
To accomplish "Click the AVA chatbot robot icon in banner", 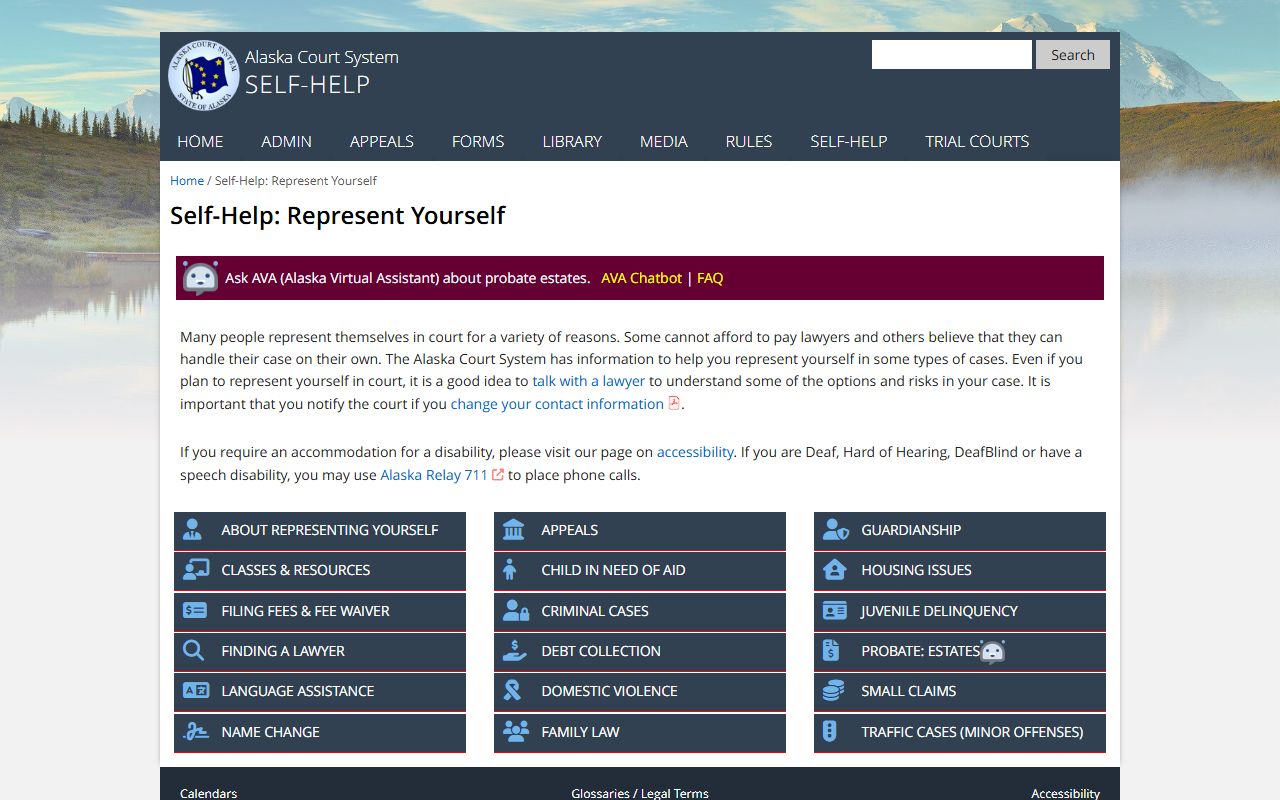I will pos(200,278).
